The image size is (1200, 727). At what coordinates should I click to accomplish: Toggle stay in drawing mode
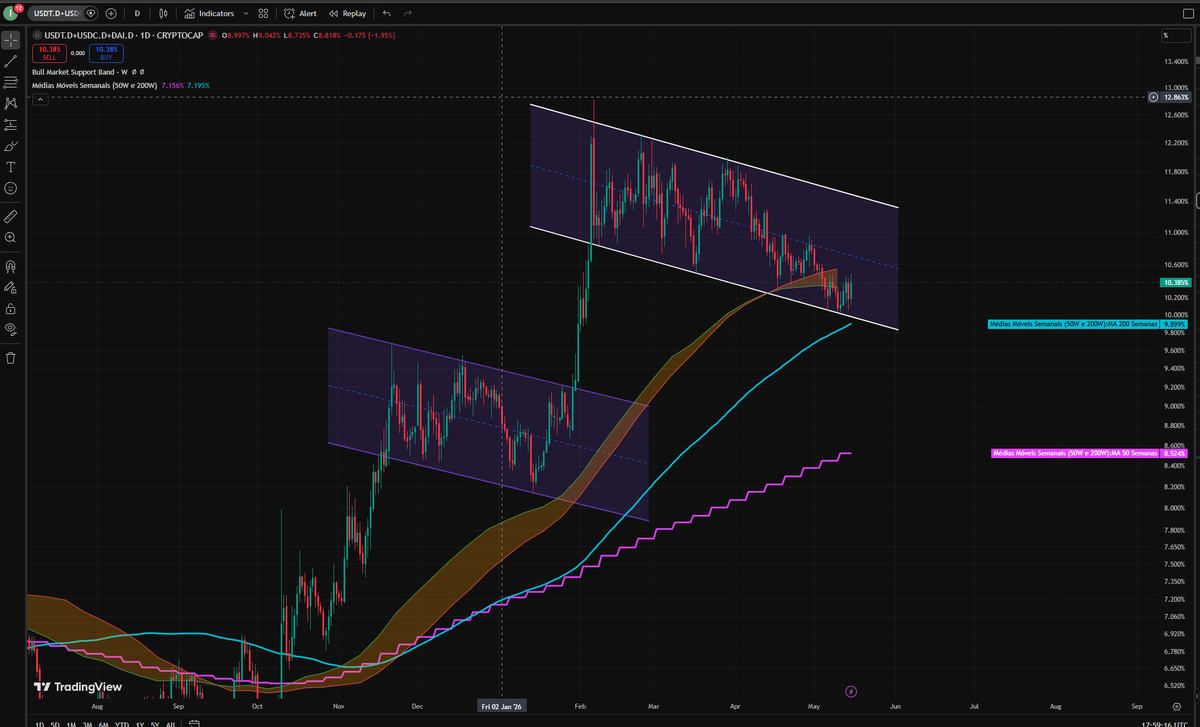[10, 288]
